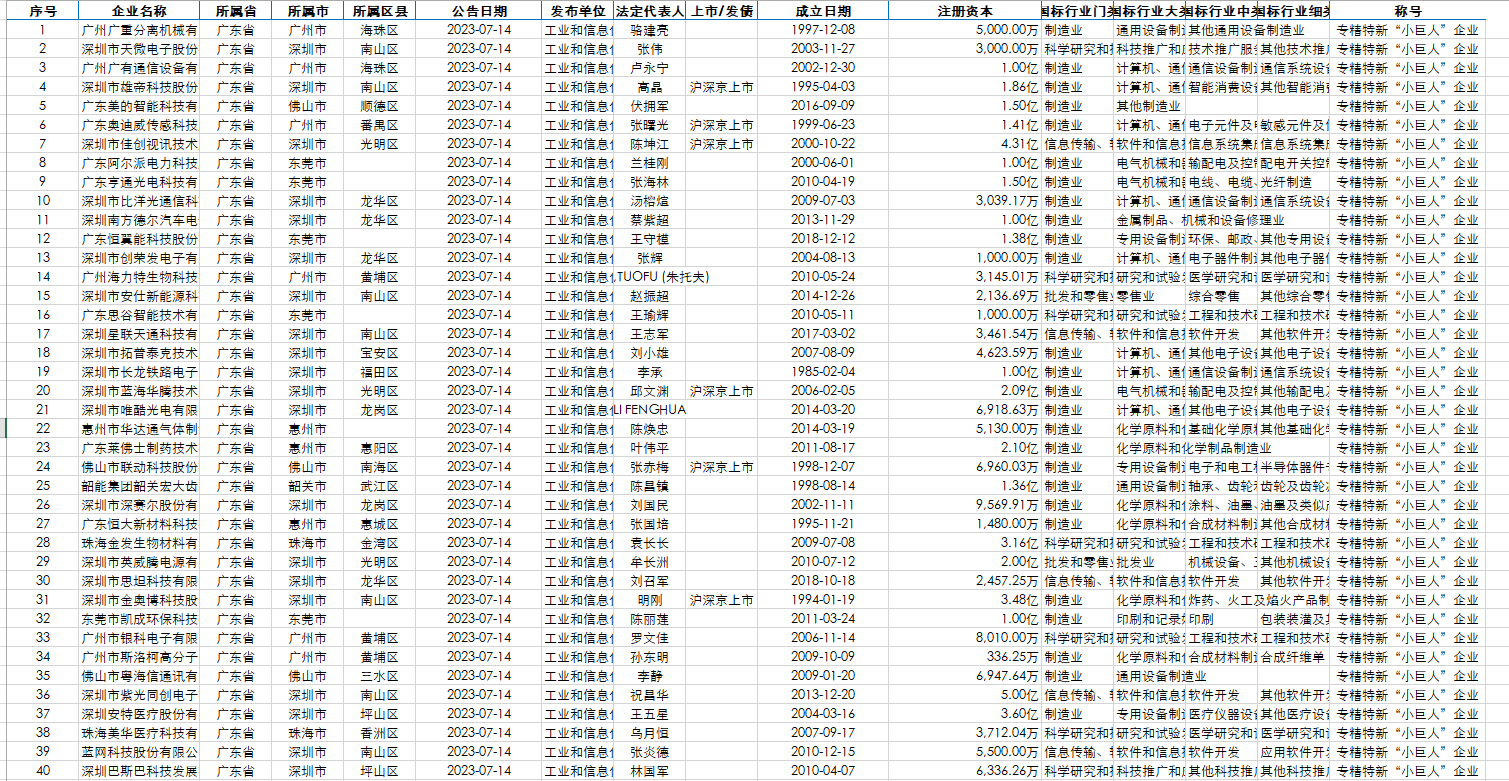The image size is (1509, 781).
Task: Select founding date 1994-01-19
Action: 824,600
